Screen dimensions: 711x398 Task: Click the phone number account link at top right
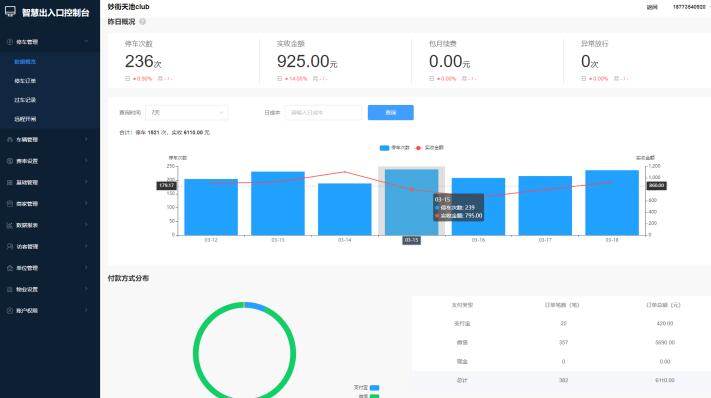pos(689,7)
